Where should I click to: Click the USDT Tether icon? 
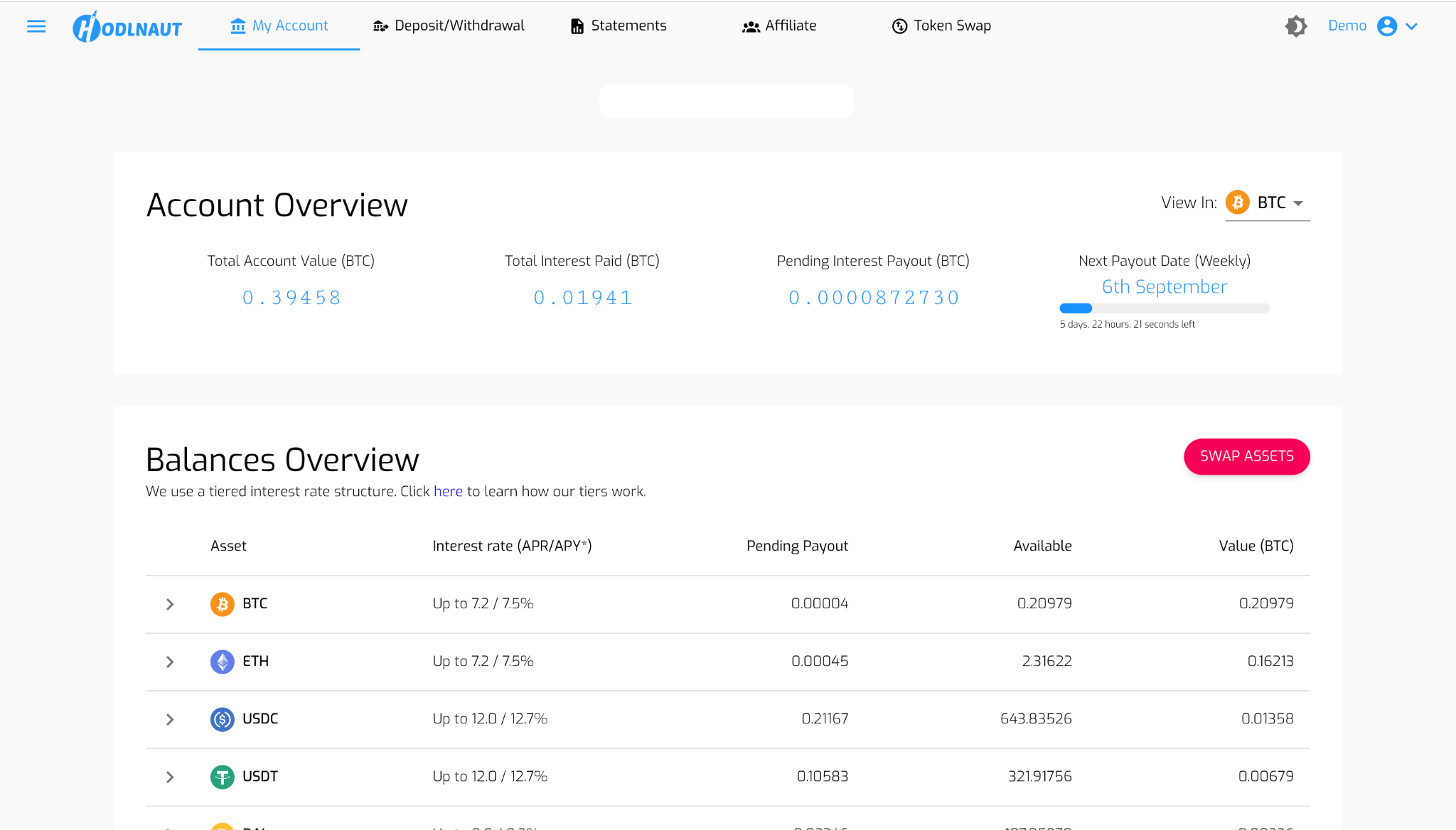point(222,777)
